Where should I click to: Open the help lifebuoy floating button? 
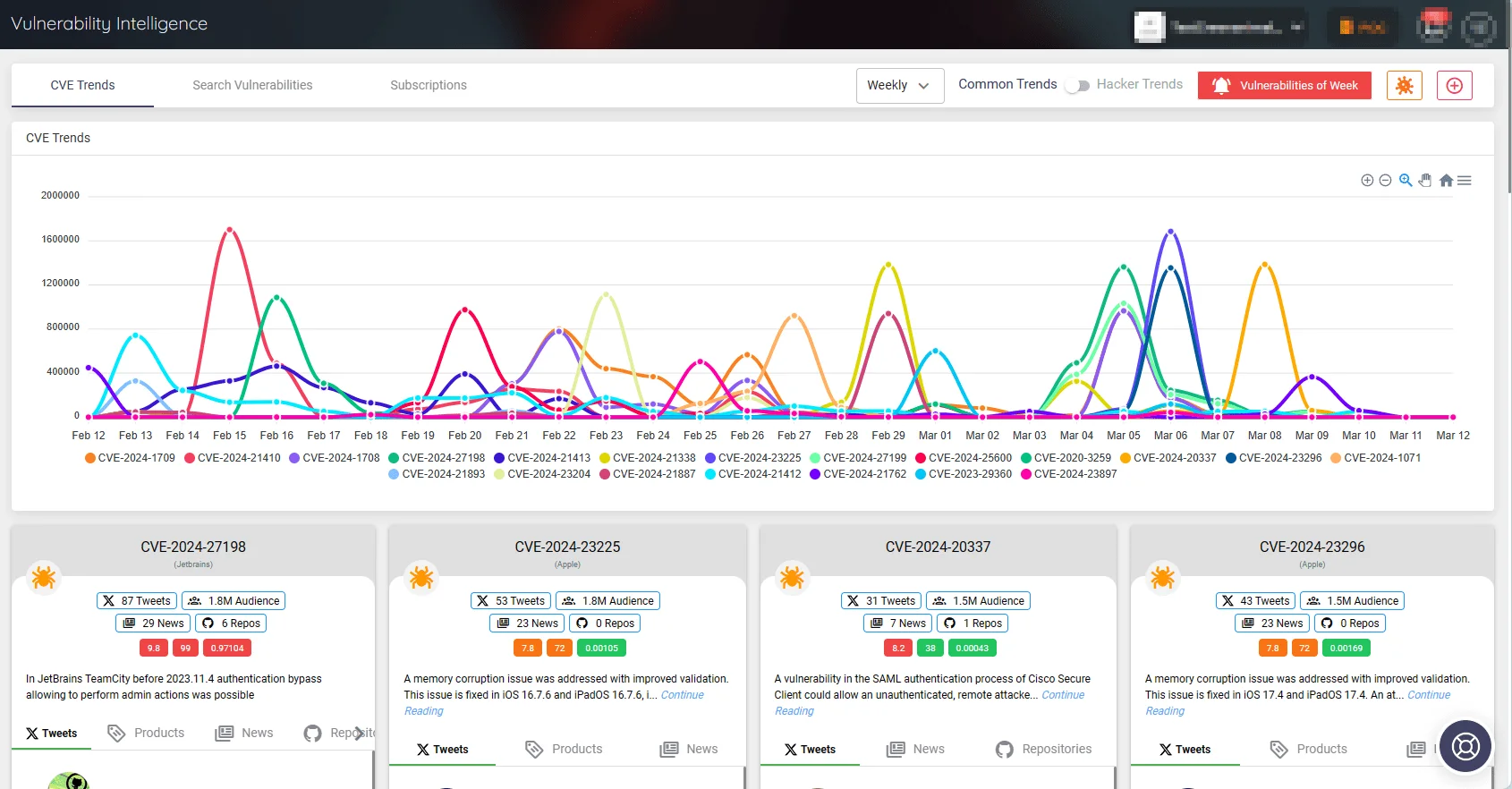coord(1465,746)
